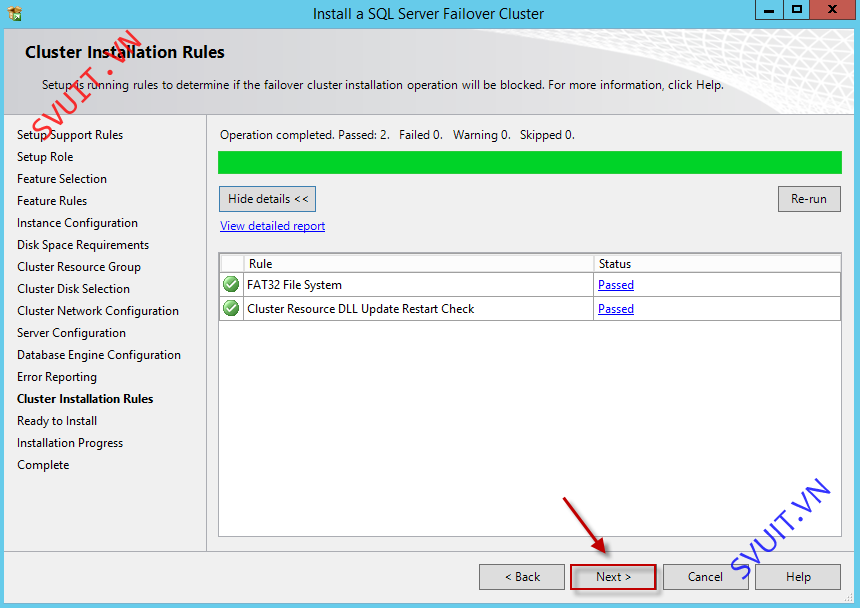Click the green check icon beside Cluster Resource DLL Update
Viewport: 860px width, 608px height.
coord(231,309)
